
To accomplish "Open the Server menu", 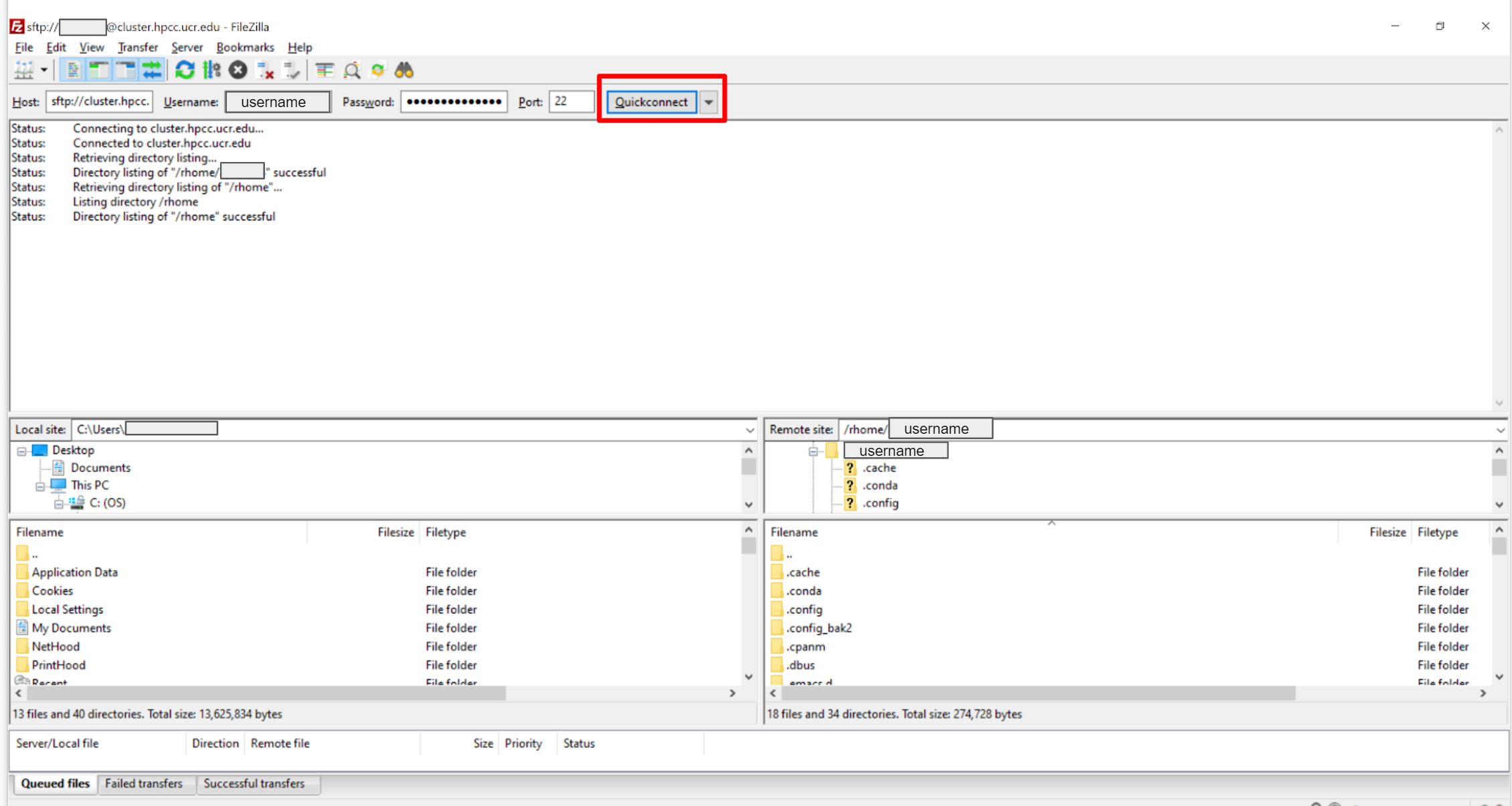I will click(187, 48).
